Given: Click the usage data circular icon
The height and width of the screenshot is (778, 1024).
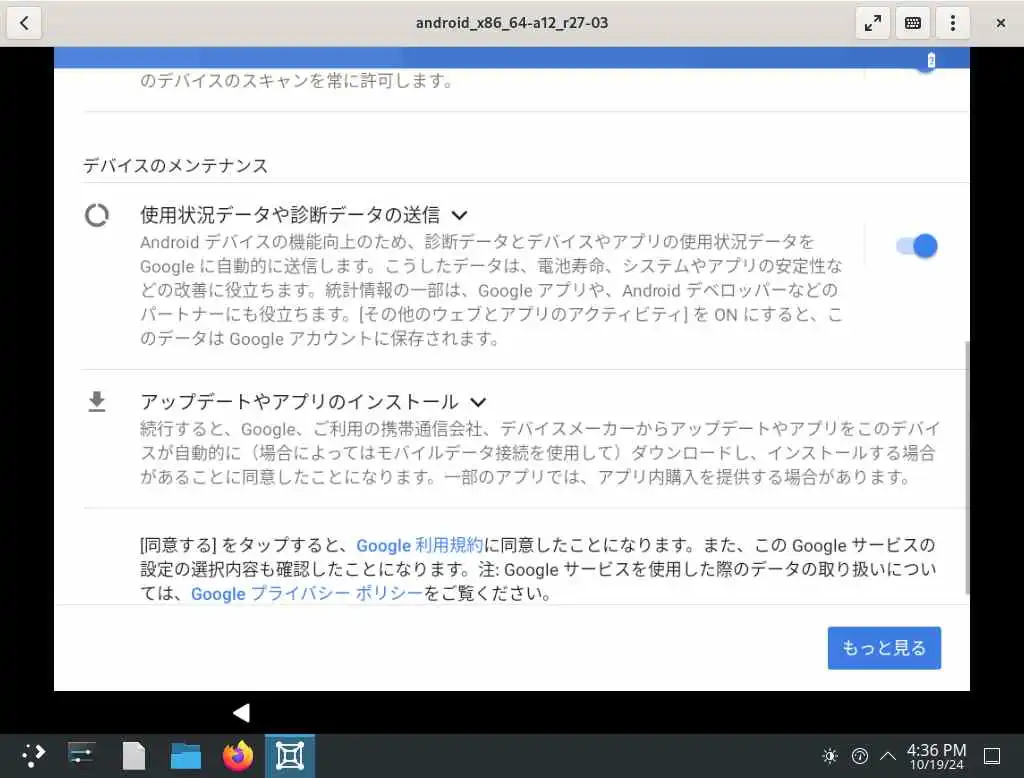Looking at the screenshot, I should tap(97, 216).
